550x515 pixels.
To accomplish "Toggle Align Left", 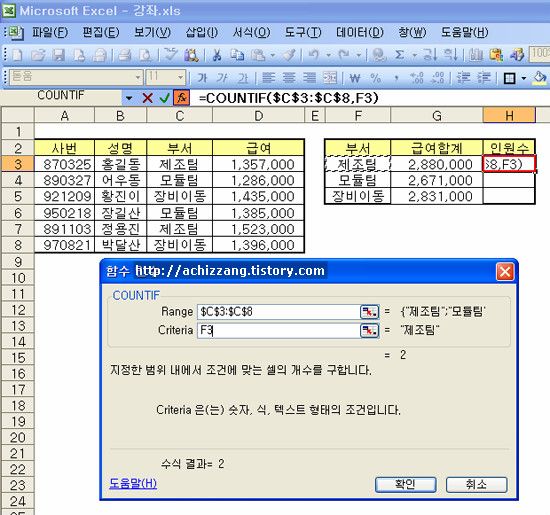I will pos(269,78).
